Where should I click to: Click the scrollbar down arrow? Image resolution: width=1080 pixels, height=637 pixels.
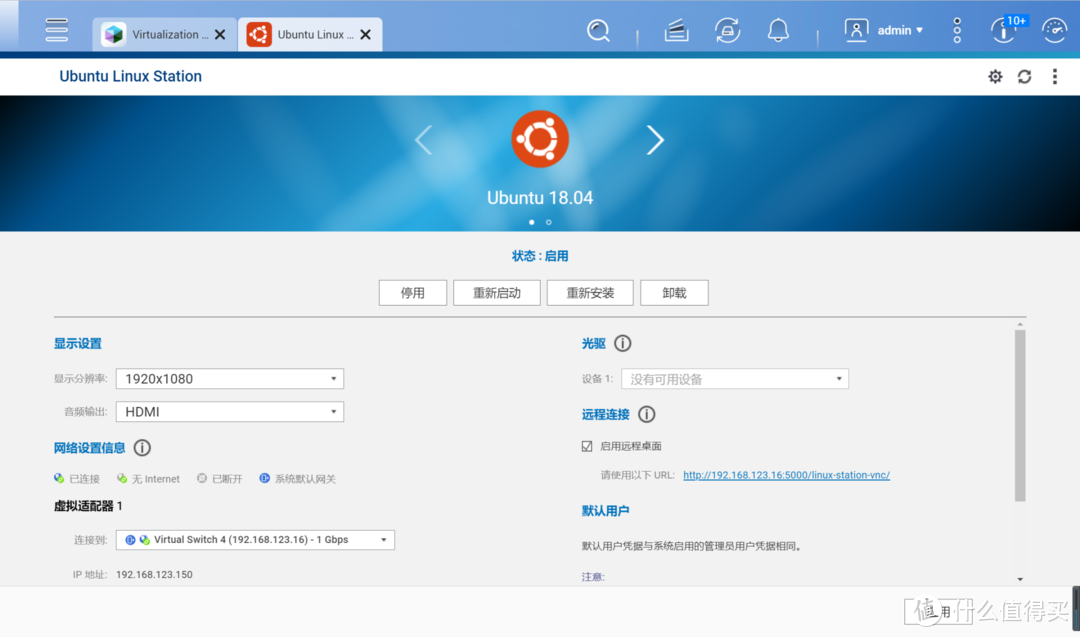pos(1020,579)
